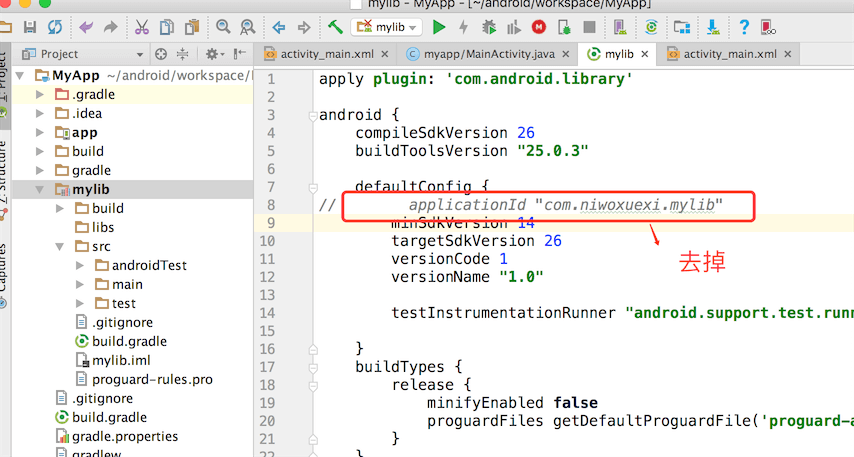
Task: Click Sync Project with Gradle Files icon
Action: click(651, 27)
